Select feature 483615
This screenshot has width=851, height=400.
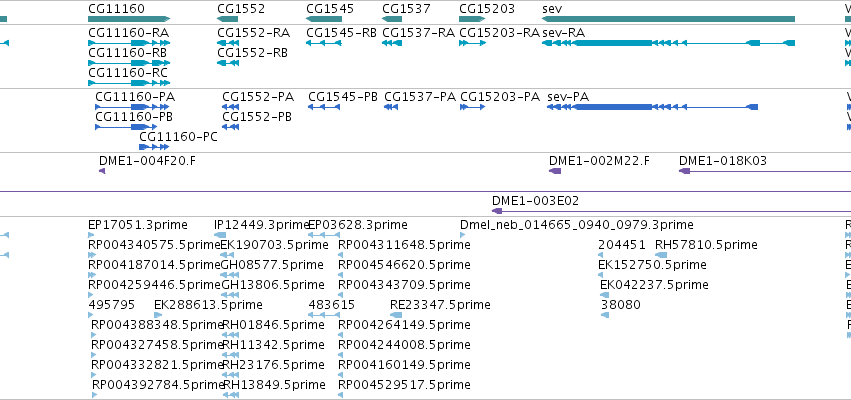tap(324, 315)
